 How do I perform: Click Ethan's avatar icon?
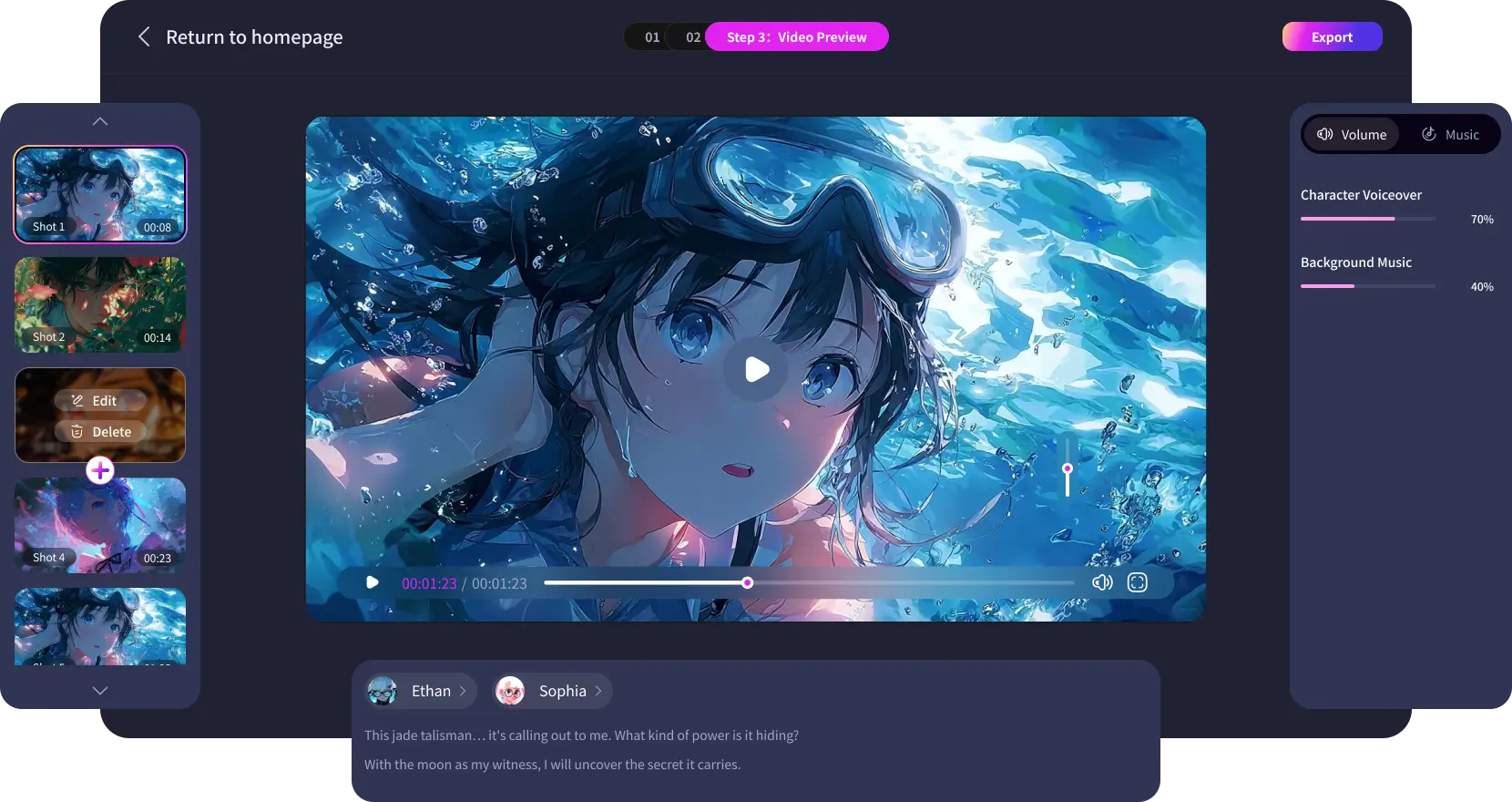tap(383, 691)
